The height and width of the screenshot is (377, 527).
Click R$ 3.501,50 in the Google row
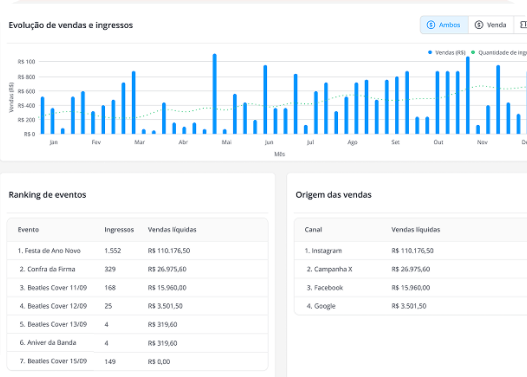pos(409,306)
